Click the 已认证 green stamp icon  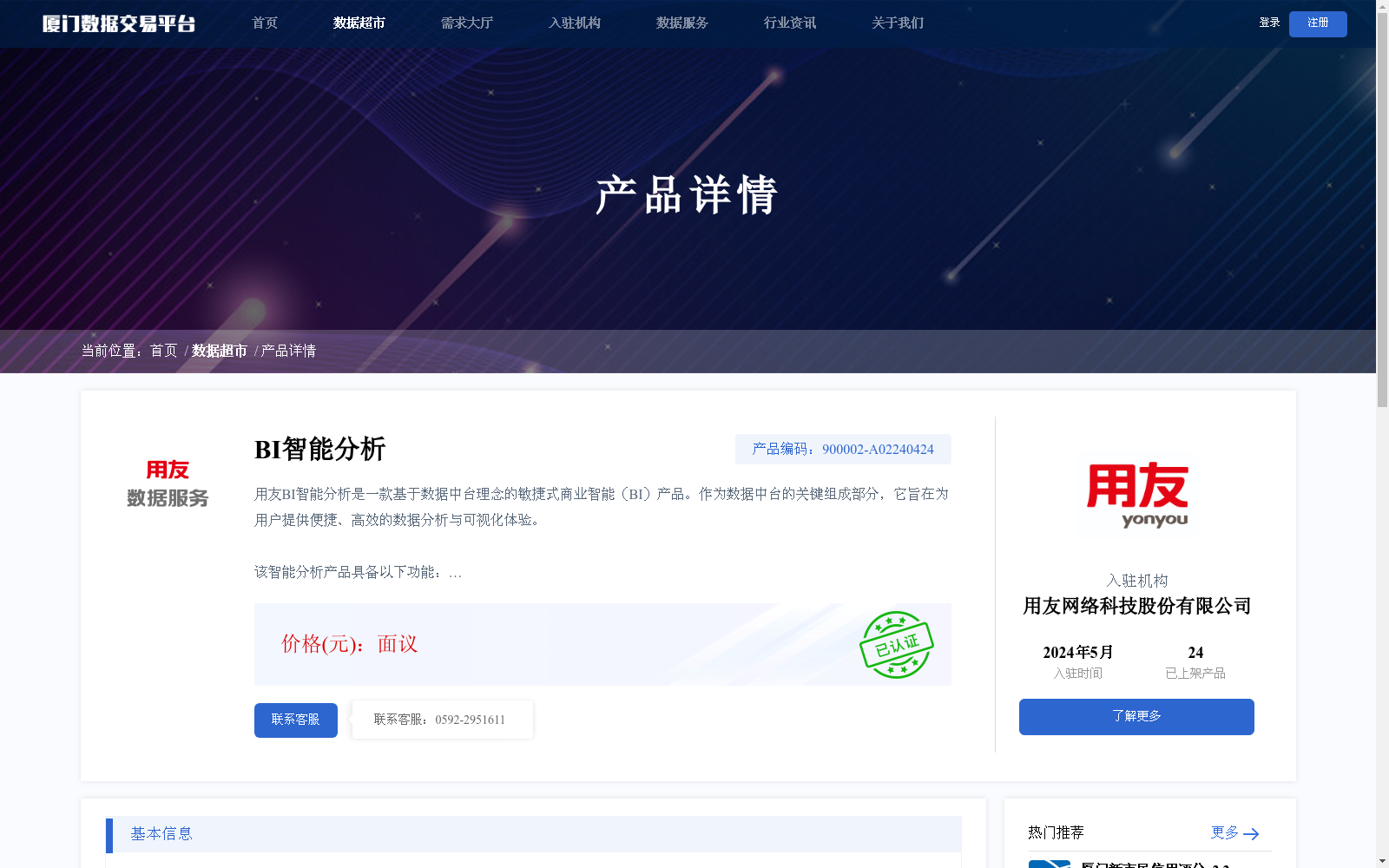tap(896, 645)
